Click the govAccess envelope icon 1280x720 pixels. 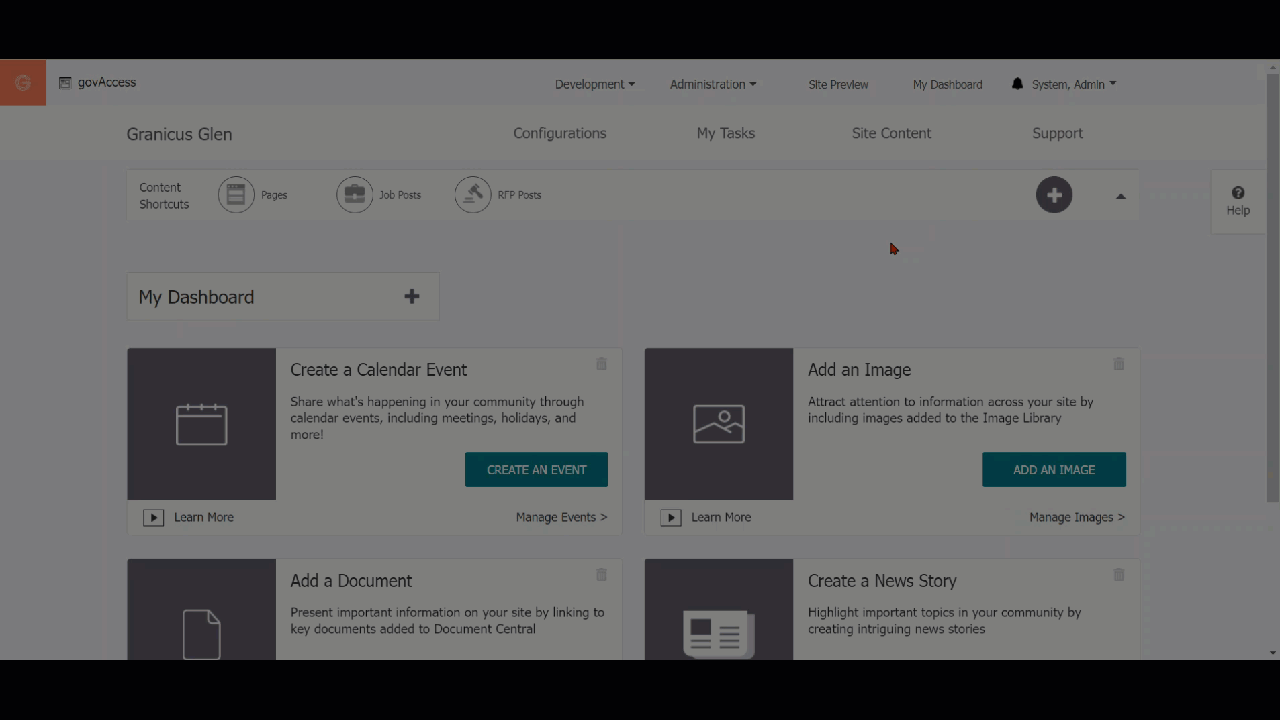[65, 82]
